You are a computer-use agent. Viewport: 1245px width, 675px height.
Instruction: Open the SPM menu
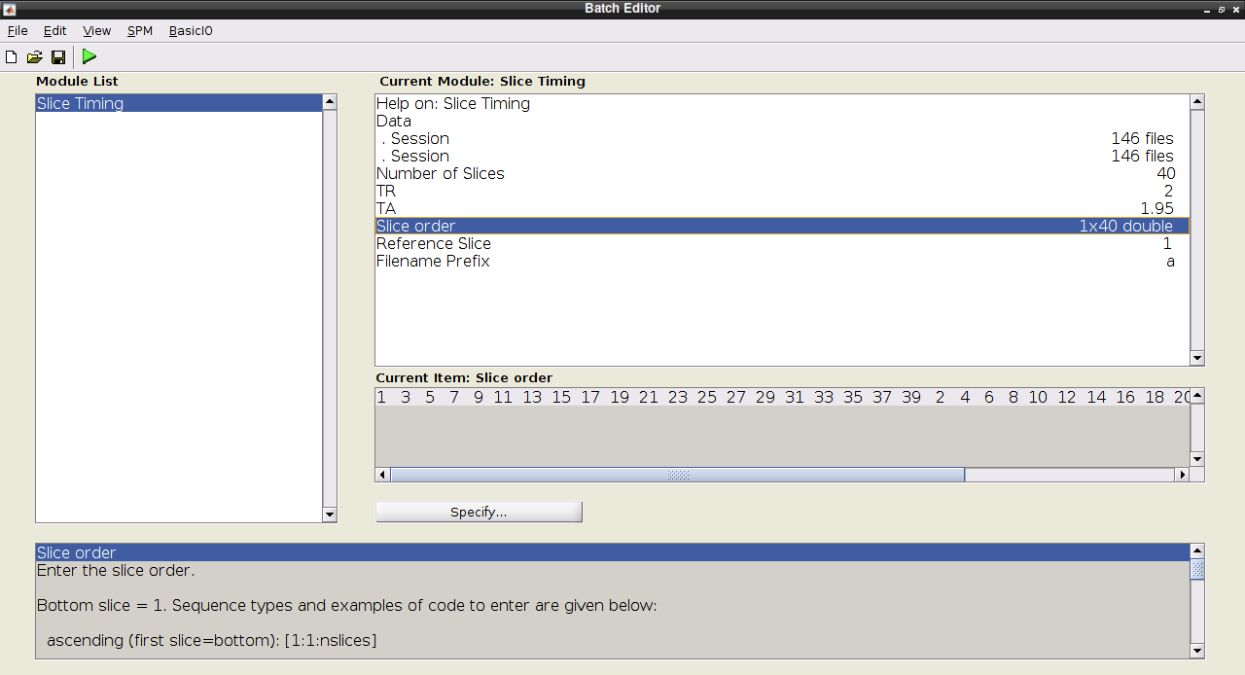tap(140, 31)
